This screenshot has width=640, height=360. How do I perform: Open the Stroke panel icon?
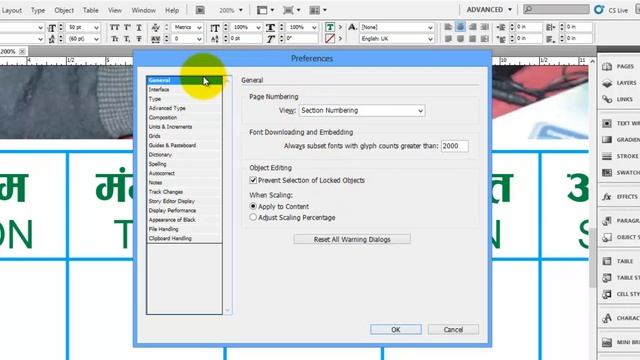pyautogui.click(x=607, y=156)
